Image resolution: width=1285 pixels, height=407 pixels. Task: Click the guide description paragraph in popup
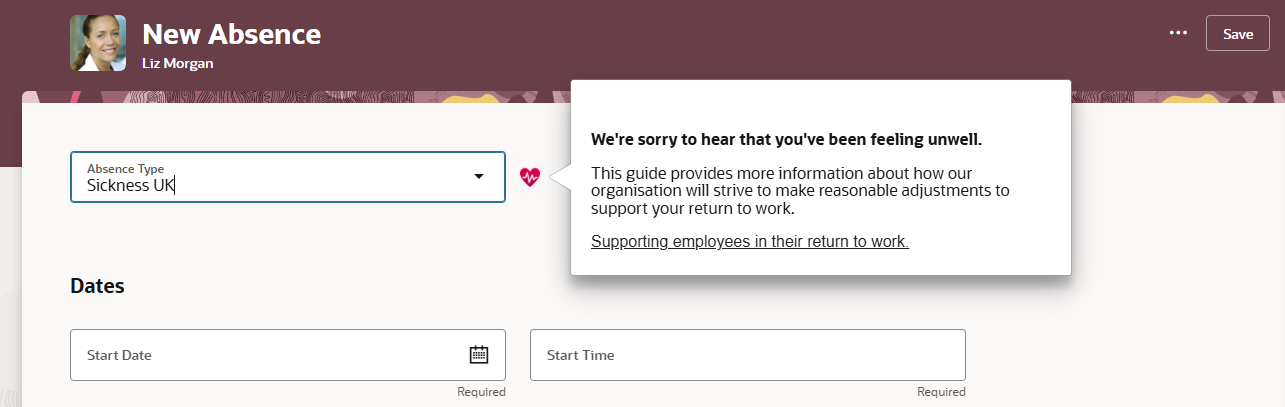(800, 191)
